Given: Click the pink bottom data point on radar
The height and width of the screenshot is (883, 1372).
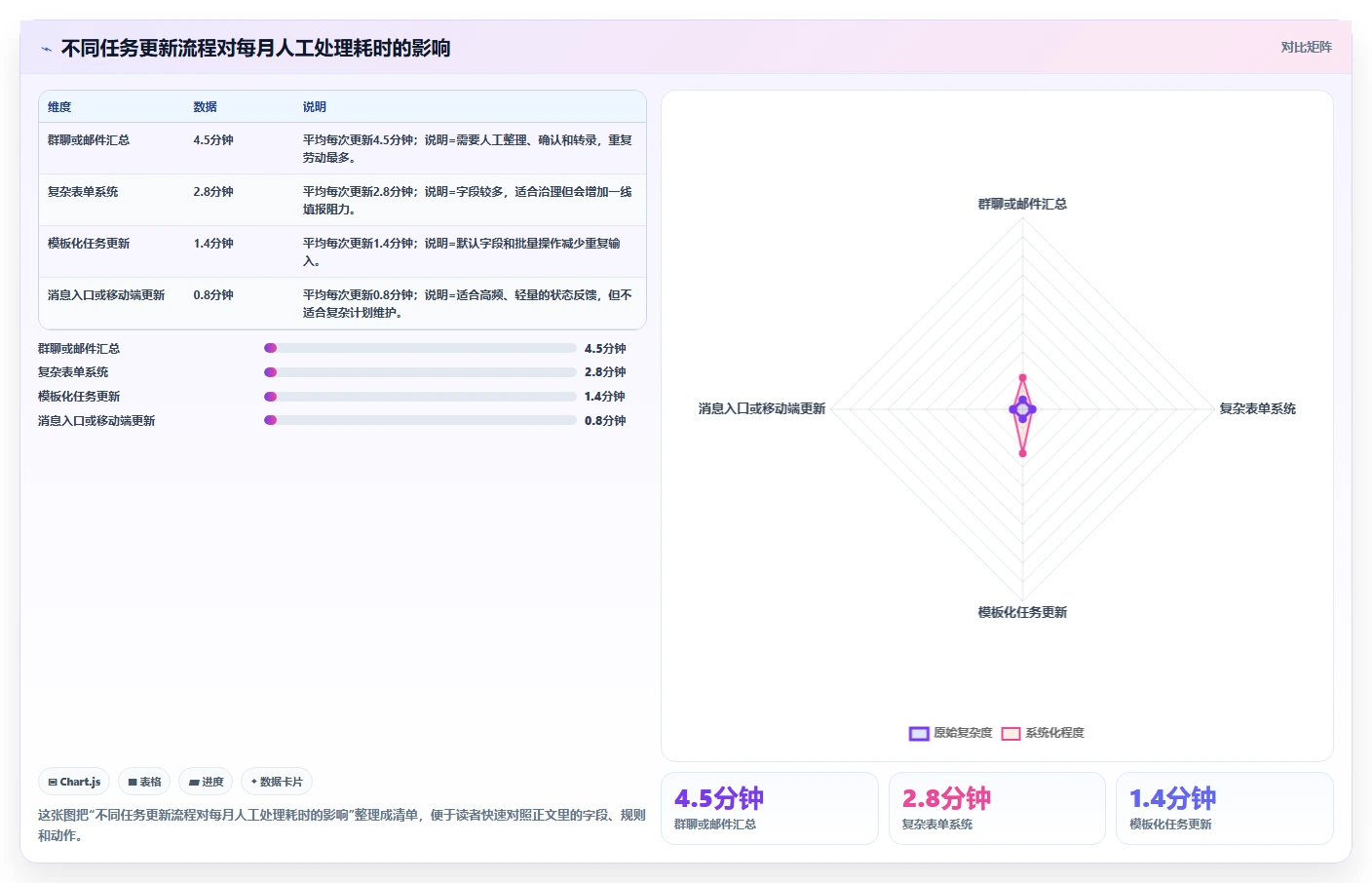Looking at the screenshot, I should (1022, 453).
